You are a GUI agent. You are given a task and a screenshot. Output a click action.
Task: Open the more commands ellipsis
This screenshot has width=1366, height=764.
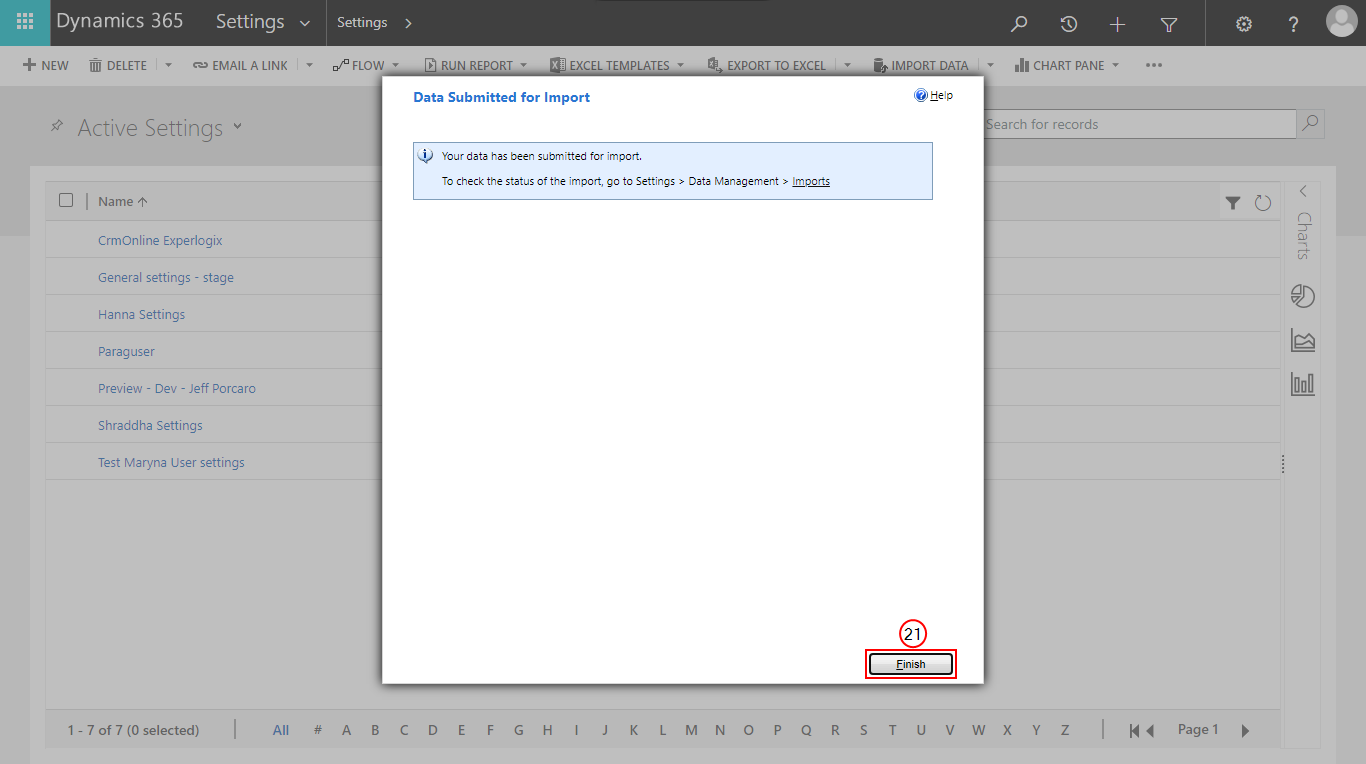1154,65
